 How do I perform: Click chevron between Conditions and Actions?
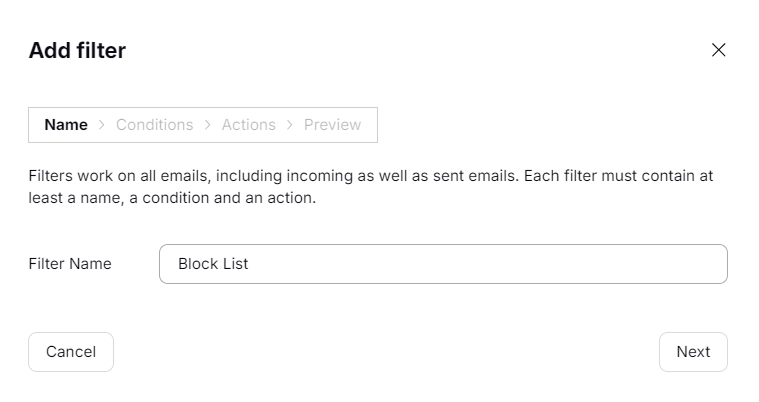pos(208,125)
